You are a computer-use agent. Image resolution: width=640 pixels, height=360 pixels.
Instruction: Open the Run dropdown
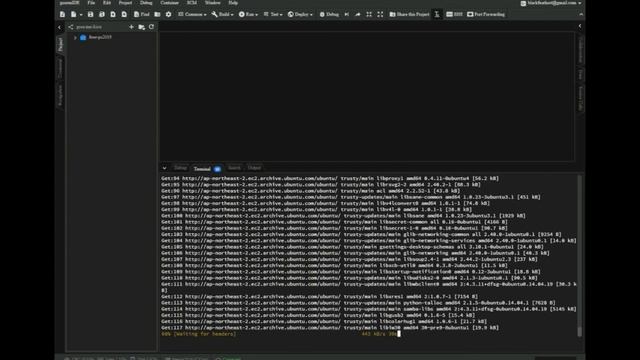click(248, 14)
